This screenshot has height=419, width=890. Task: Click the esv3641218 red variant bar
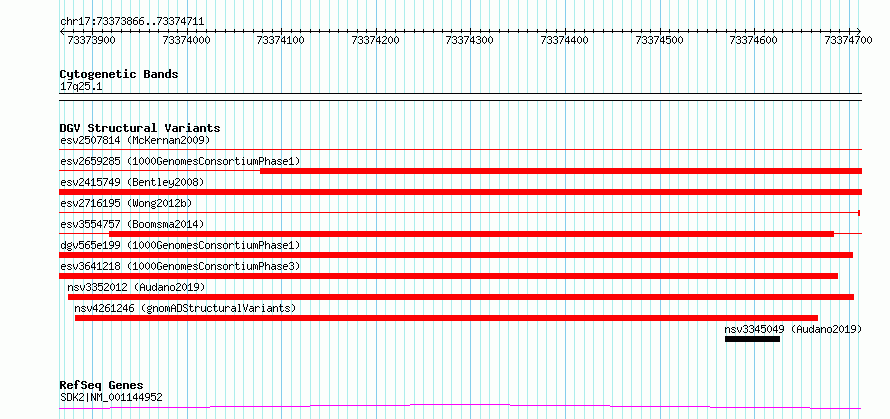[x=448, y=276]
